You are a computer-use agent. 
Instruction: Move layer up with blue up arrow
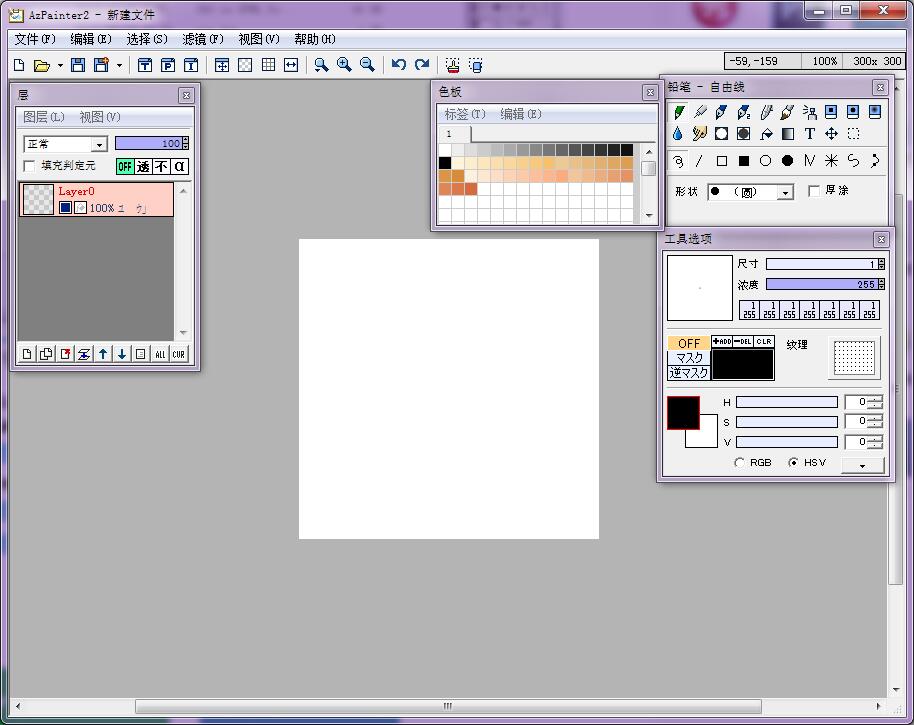pyautogui.click(x=103, y=354)
